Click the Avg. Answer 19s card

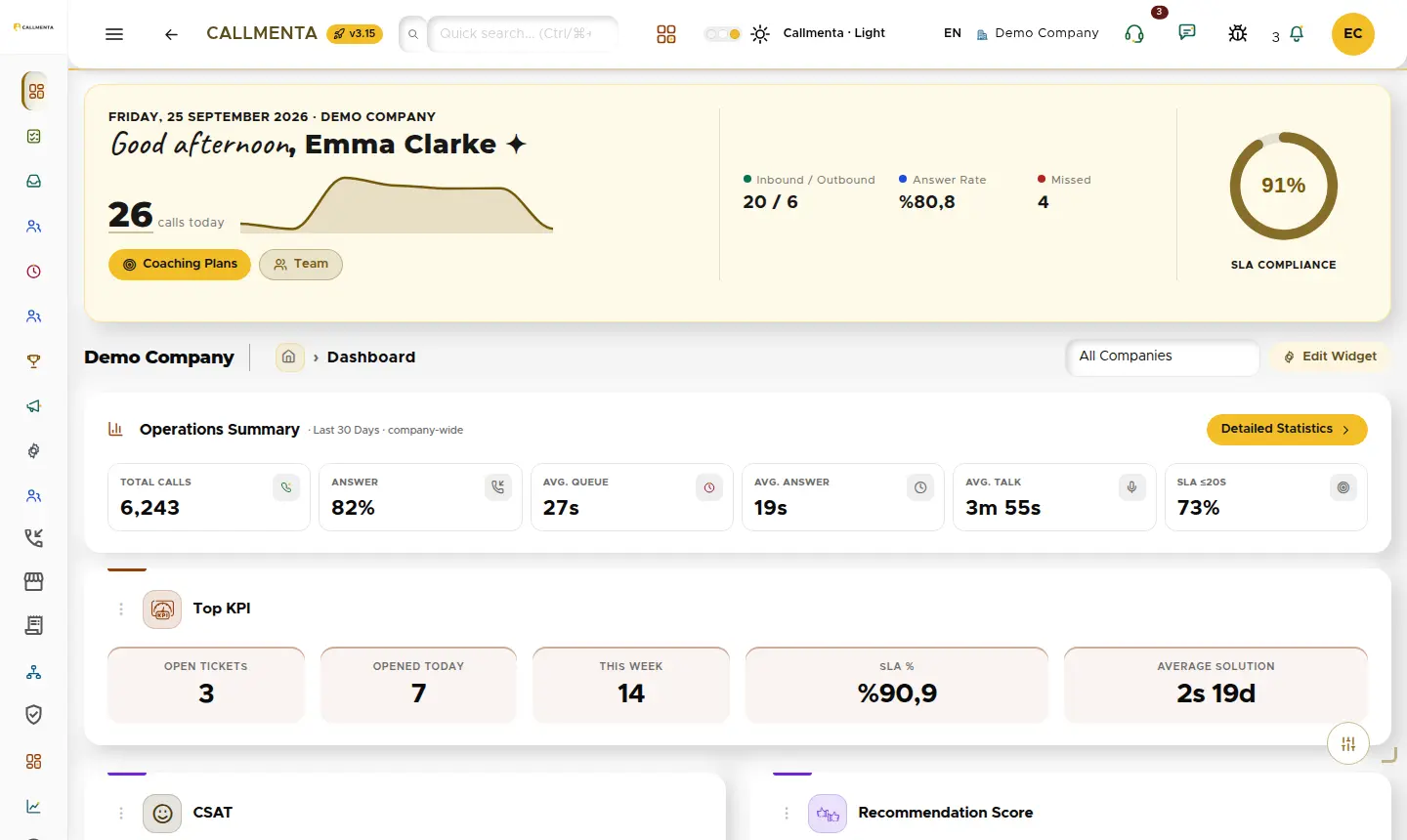[x=843, y=497]
